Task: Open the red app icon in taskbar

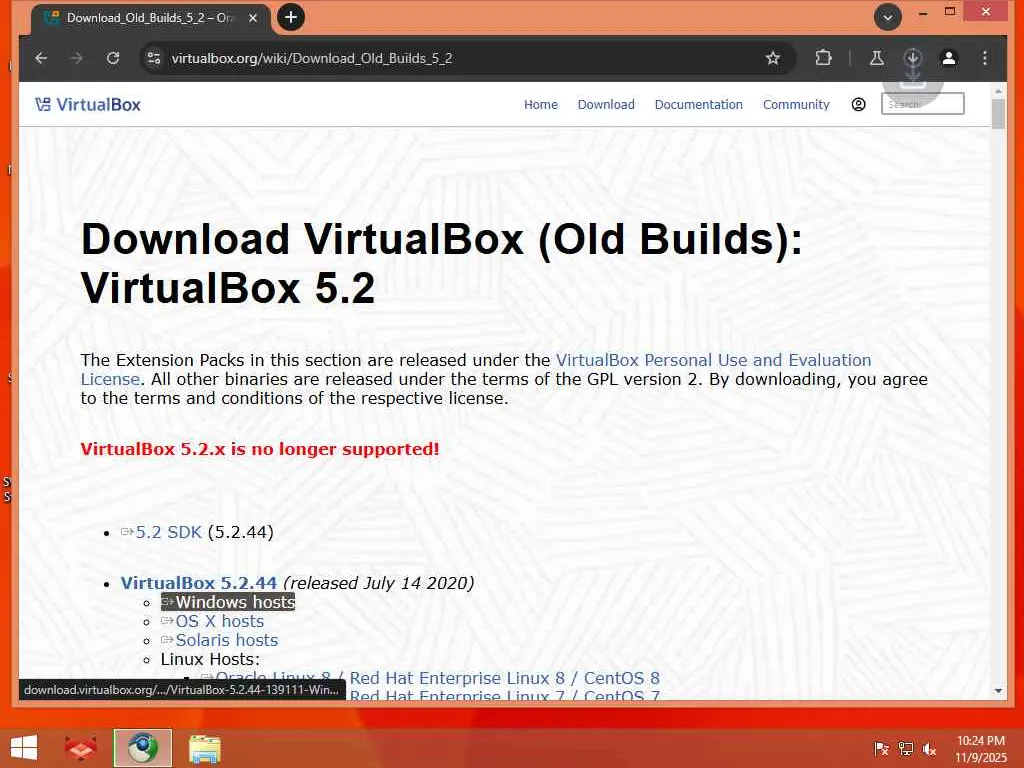Action: coord(81,748)
